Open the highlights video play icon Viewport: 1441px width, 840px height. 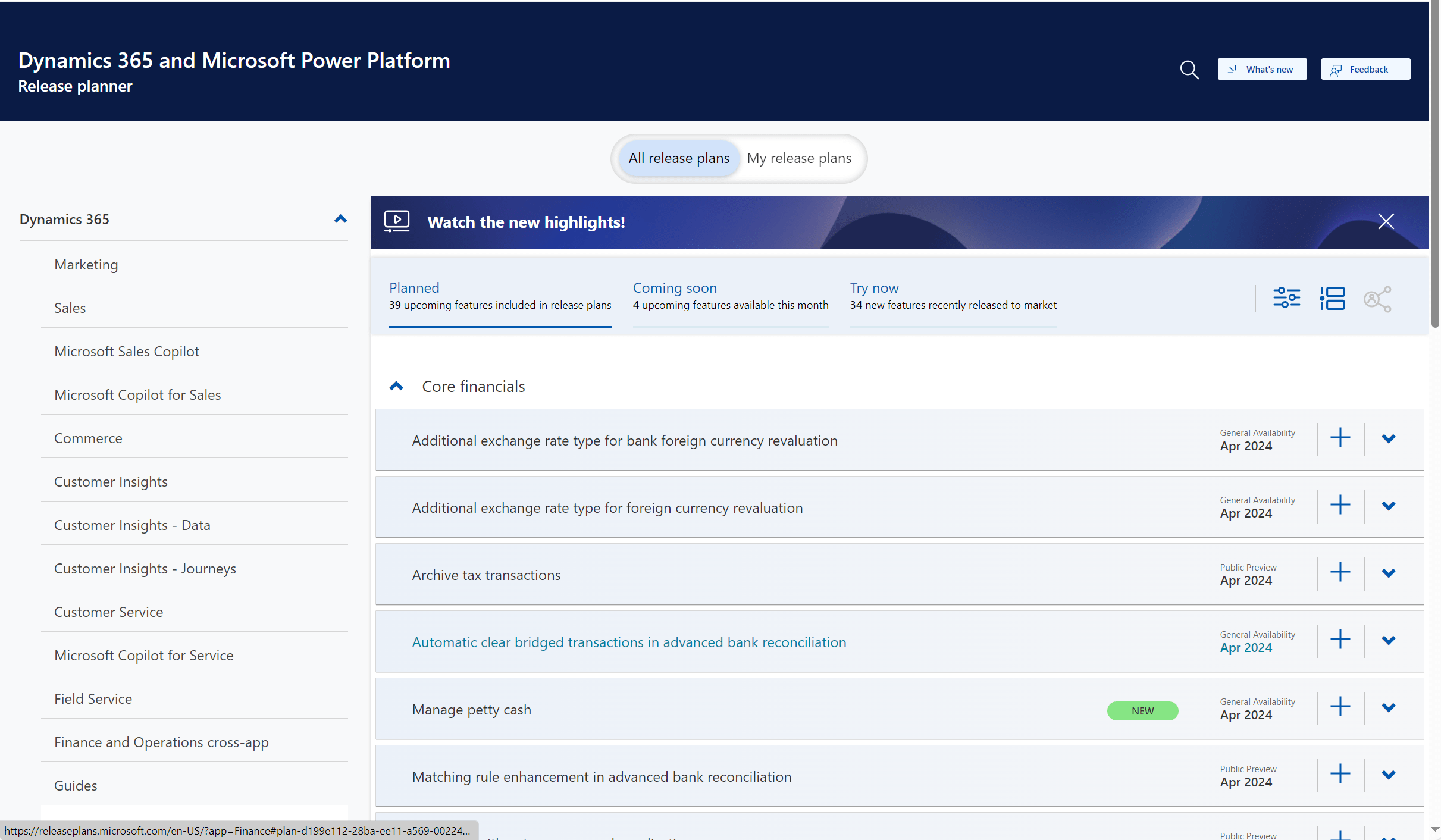point(397,221)
